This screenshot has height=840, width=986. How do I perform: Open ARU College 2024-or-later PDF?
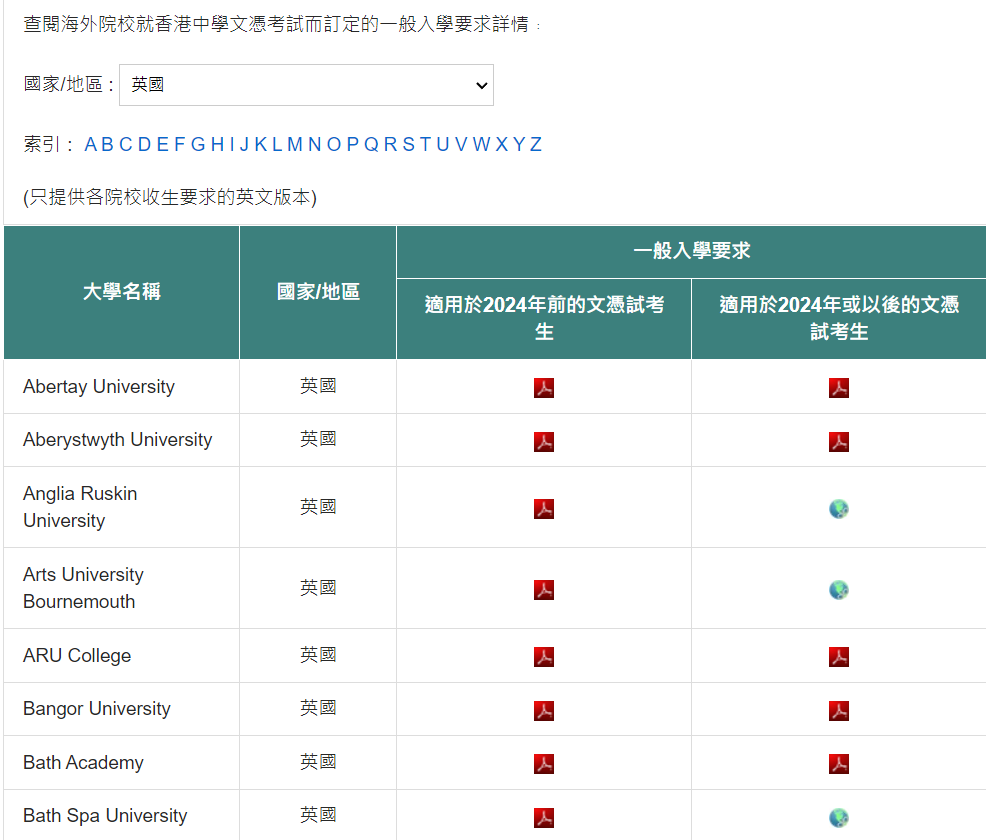[839, 657]
